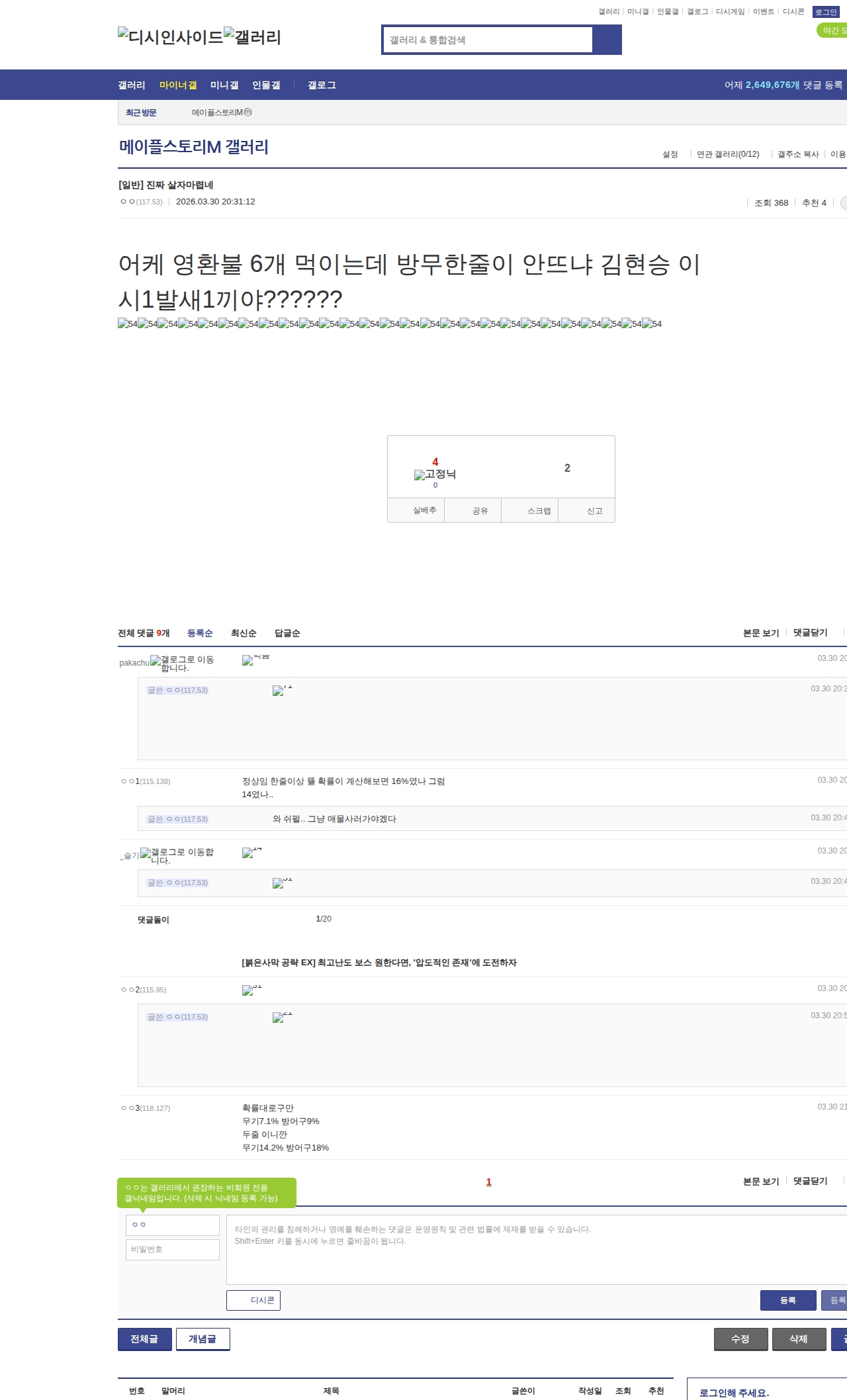Image resolution: width=847 pixels, height=1400 pixels.
Task: Click the 메이플스토리M 갤러리 title
Action: click(x=194, y=147)
